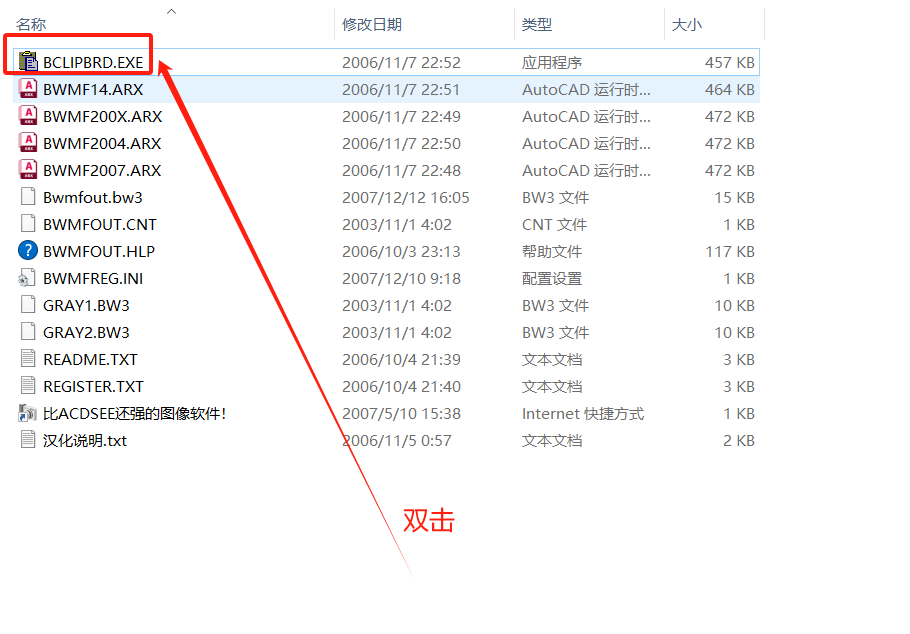Click the Bwmfout.bw3 file icon
Screen dimensions: 910x634
pos(27,196)
